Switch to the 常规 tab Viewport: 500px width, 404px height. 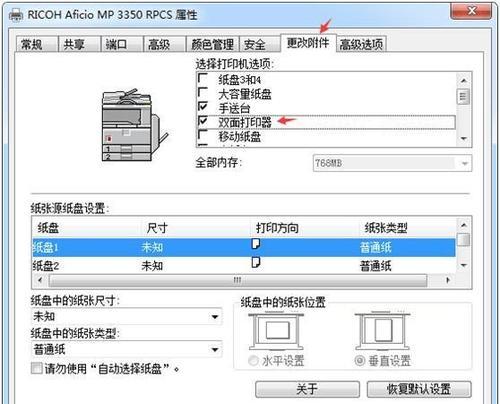(x=36, y=44)
